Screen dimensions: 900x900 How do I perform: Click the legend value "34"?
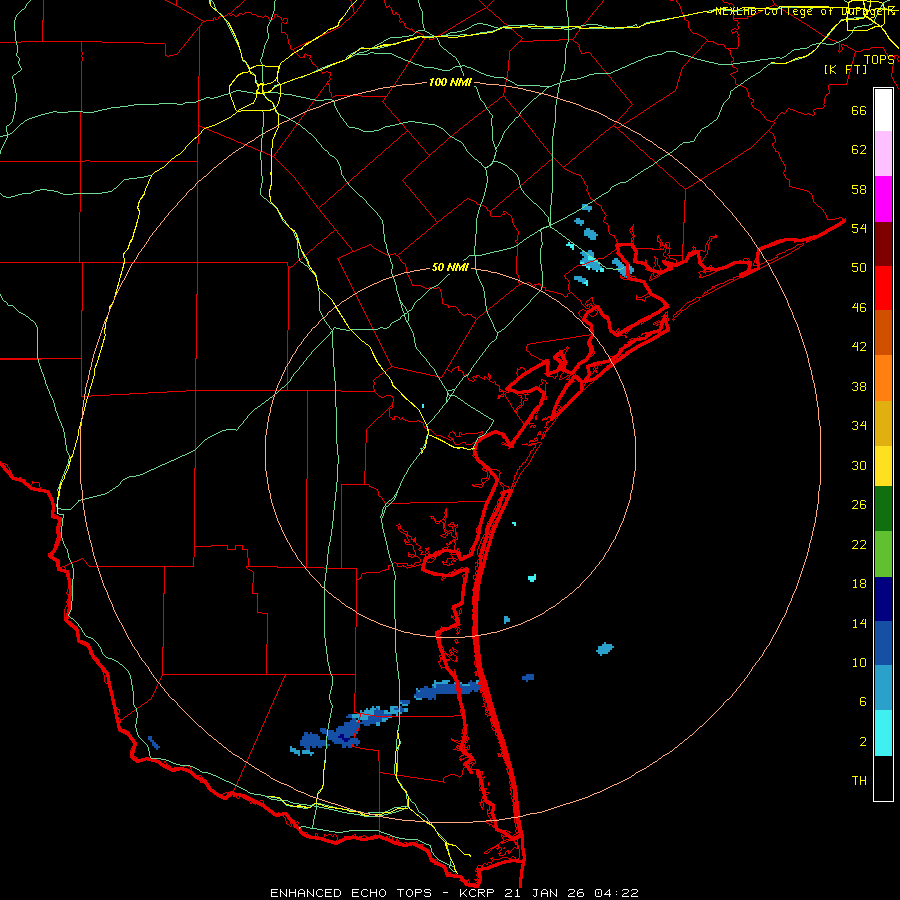coord(859,426)
